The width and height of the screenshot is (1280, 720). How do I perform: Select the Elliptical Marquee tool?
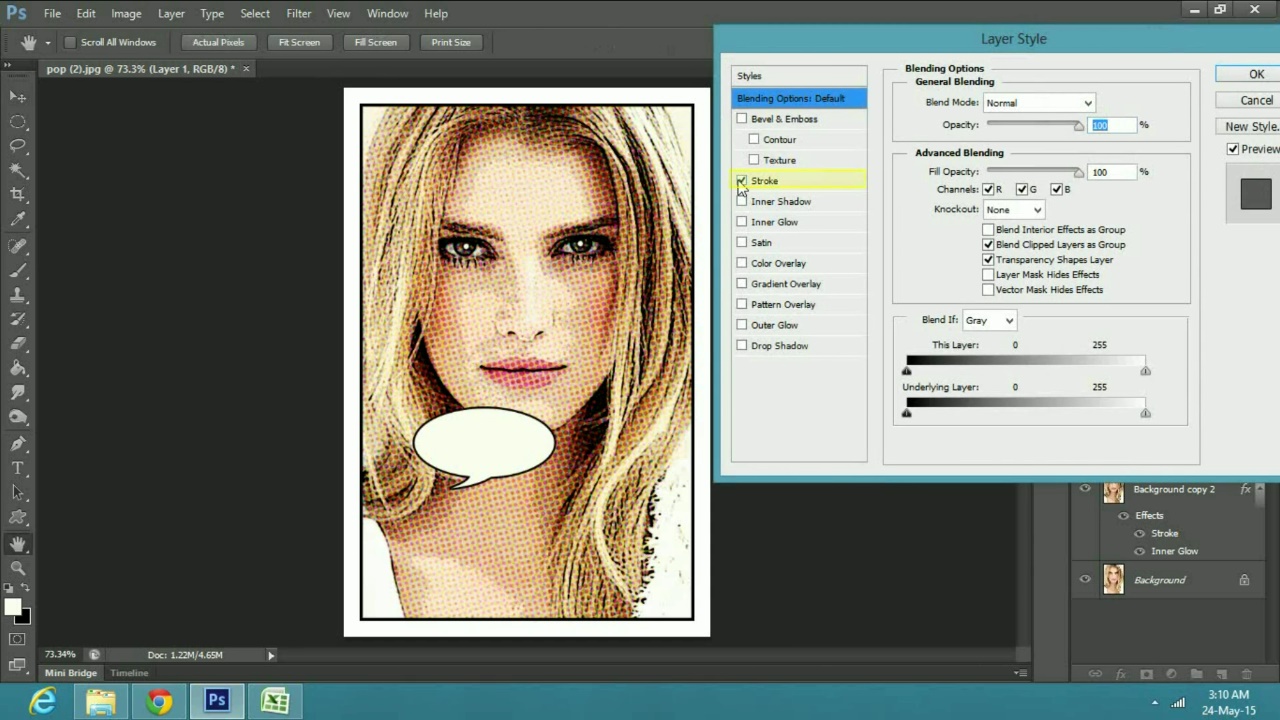[x=18, y=121]
